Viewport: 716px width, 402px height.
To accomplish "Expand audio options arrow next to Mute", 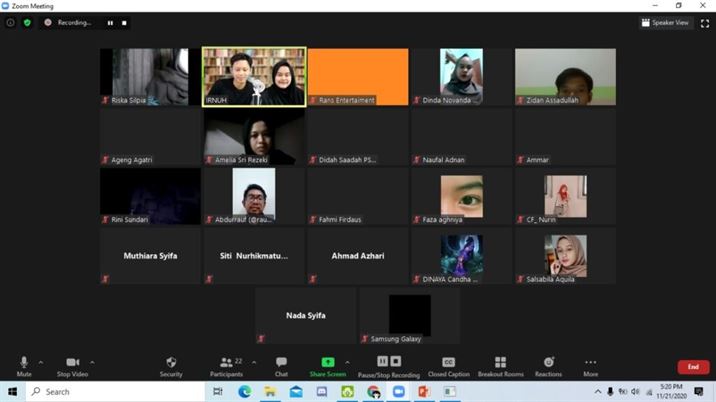I will pos(41,362).
